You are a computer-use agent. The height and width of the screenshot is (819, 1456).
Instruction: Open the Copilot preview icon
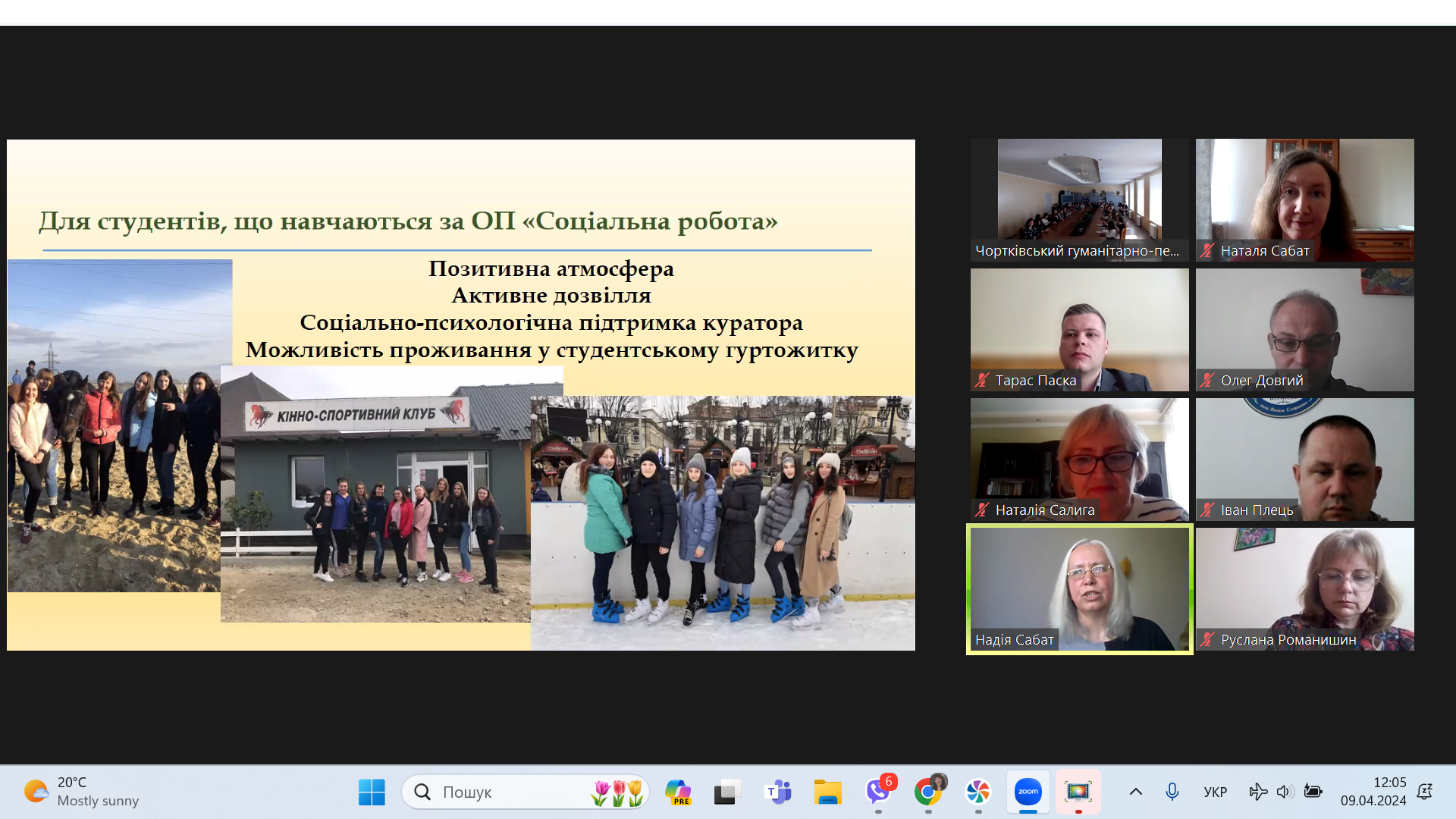[x=677, y=792]
